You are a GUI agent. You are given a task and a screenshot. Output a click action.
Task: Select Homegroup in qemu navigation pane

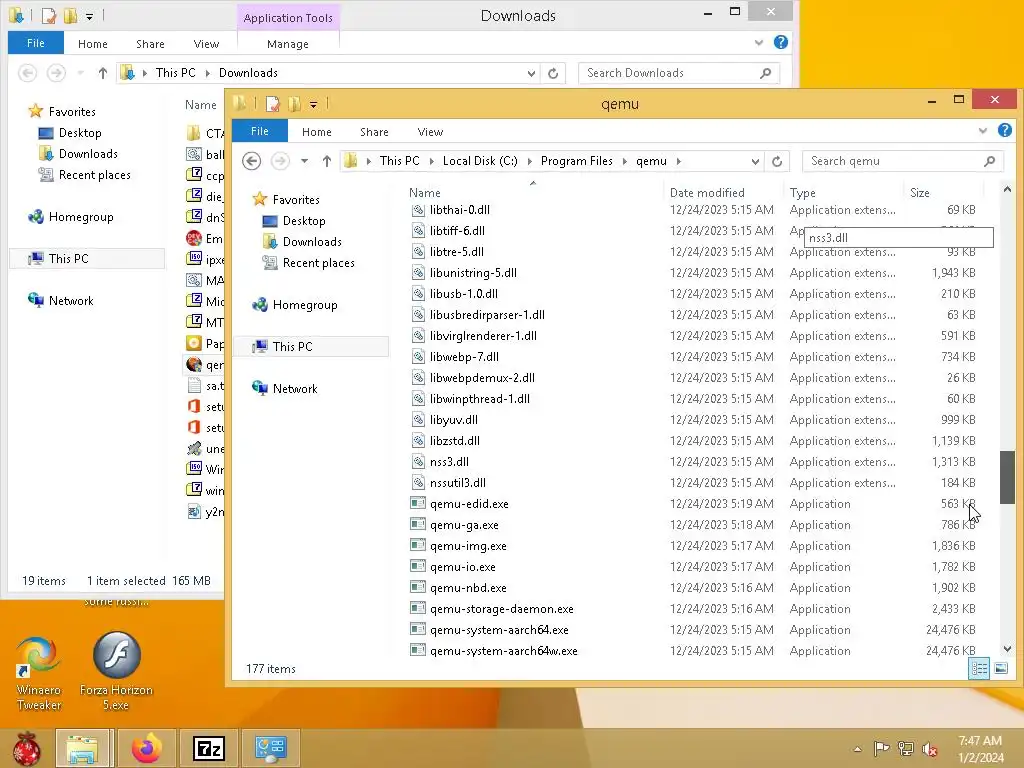304,304
